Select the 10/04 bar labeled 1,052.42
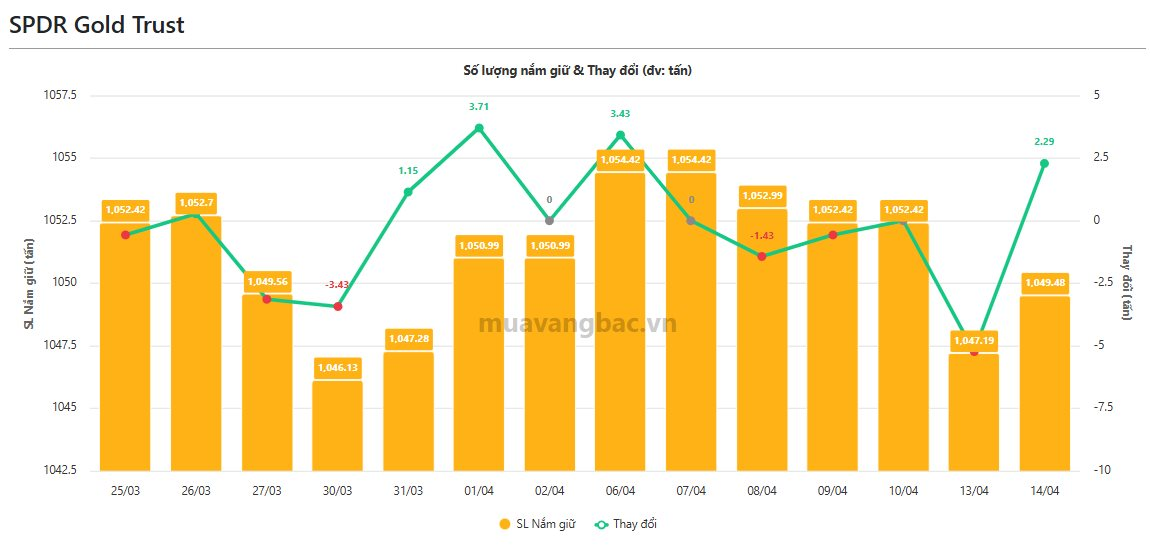 [903, 347]
